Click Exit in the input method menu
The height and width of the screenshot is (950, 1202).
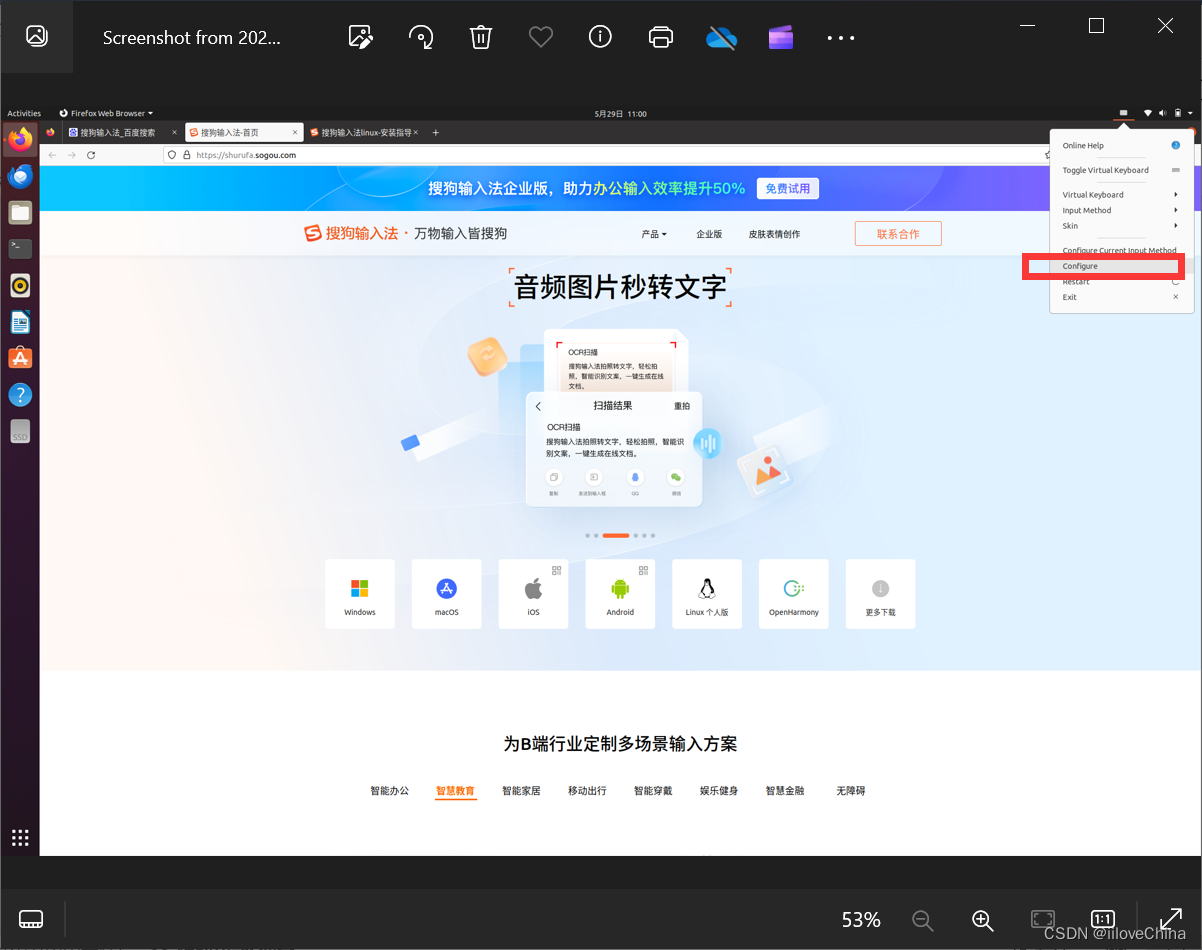(x=1121, y=297)
